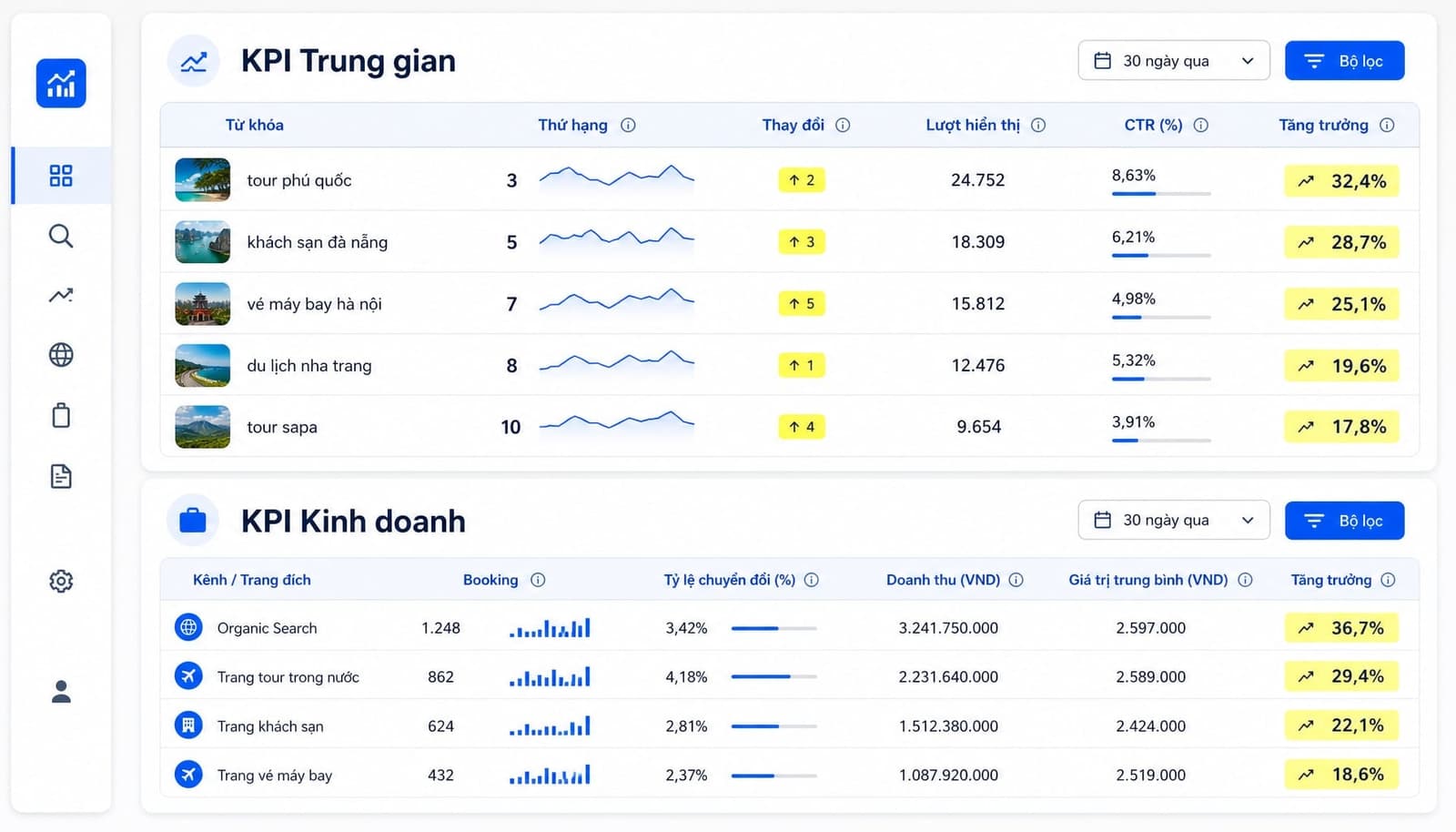Click the Kênh / Trang đích column header
The width and height of the screenshot is (1456, 832).
[252, 580]
